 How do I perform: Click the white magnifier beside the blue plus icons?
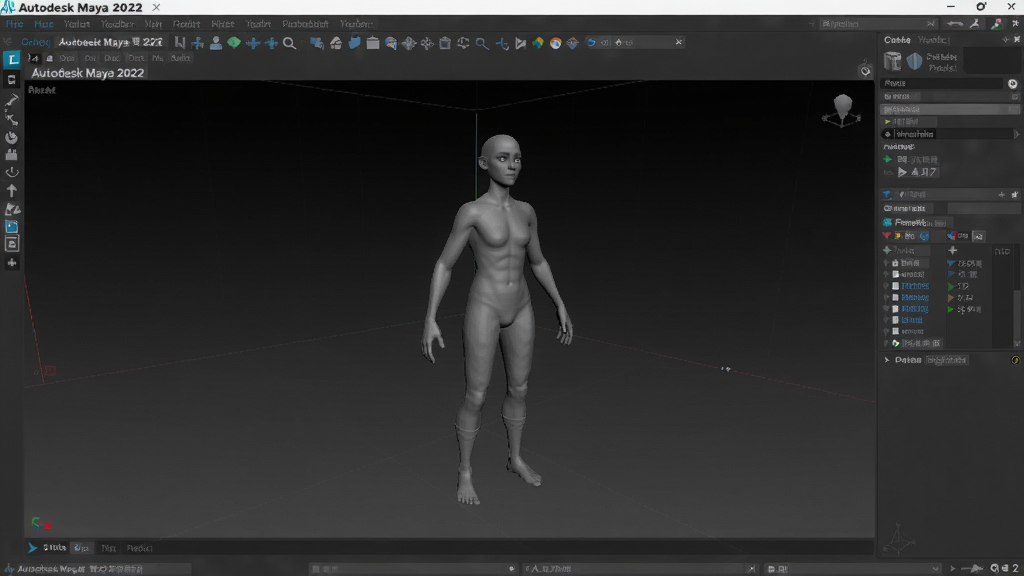pyautogui.click(x=289, y=44)
